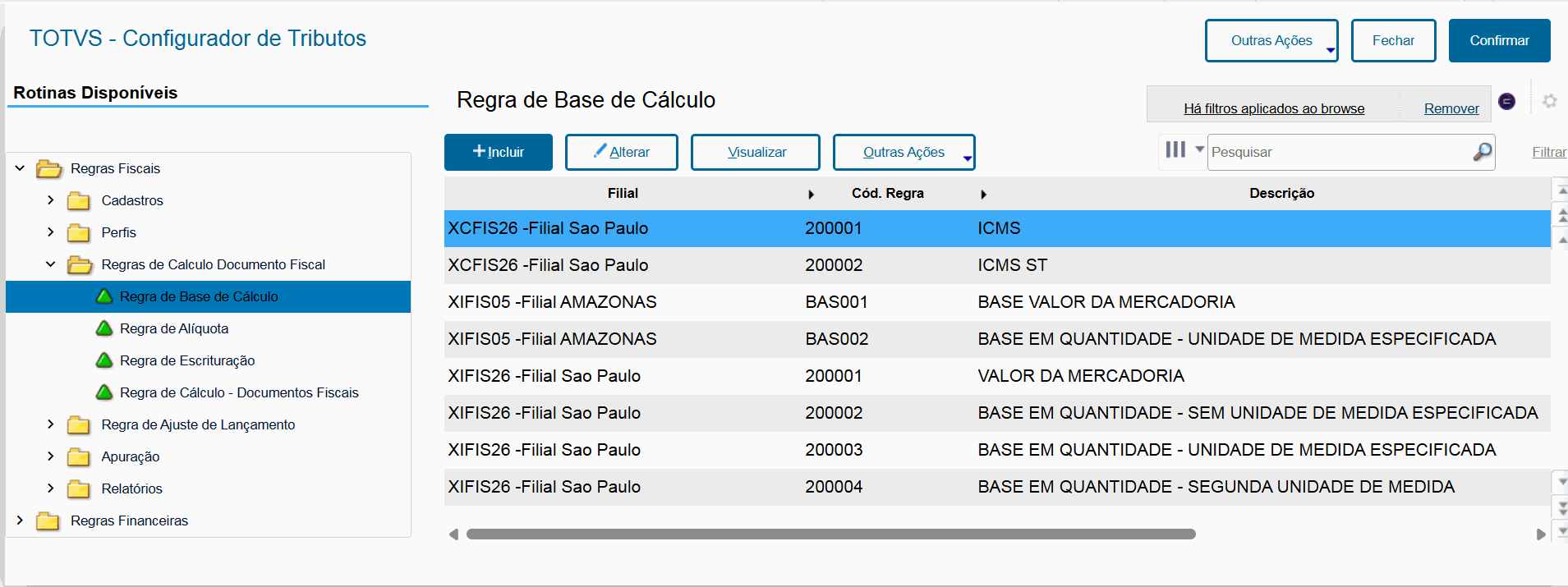Click green triangle beside Regra de Alíquota

click(104, 328)
